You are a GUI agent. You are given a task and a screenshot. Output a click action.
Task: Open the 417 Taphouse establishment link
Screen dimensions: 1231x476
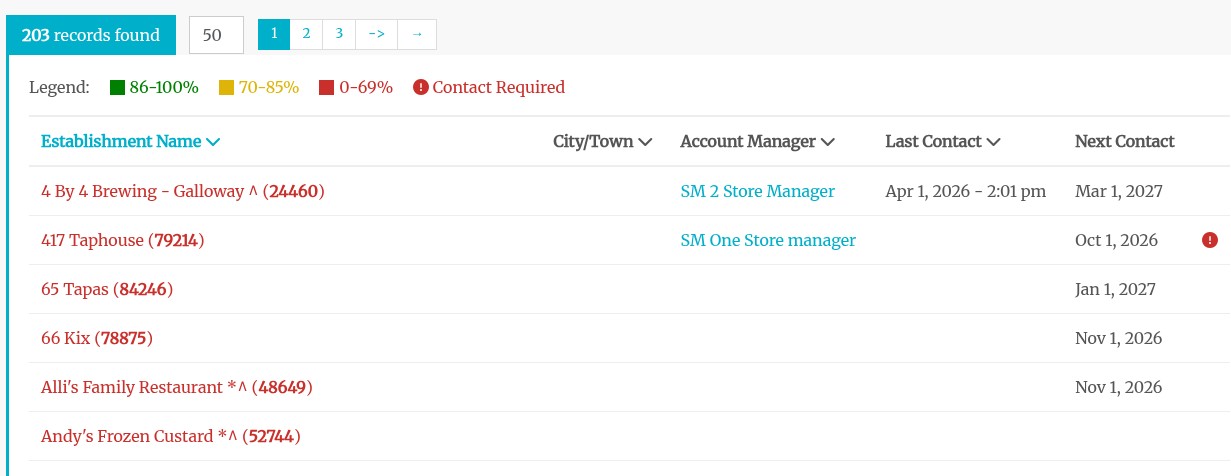pos(123,240)
